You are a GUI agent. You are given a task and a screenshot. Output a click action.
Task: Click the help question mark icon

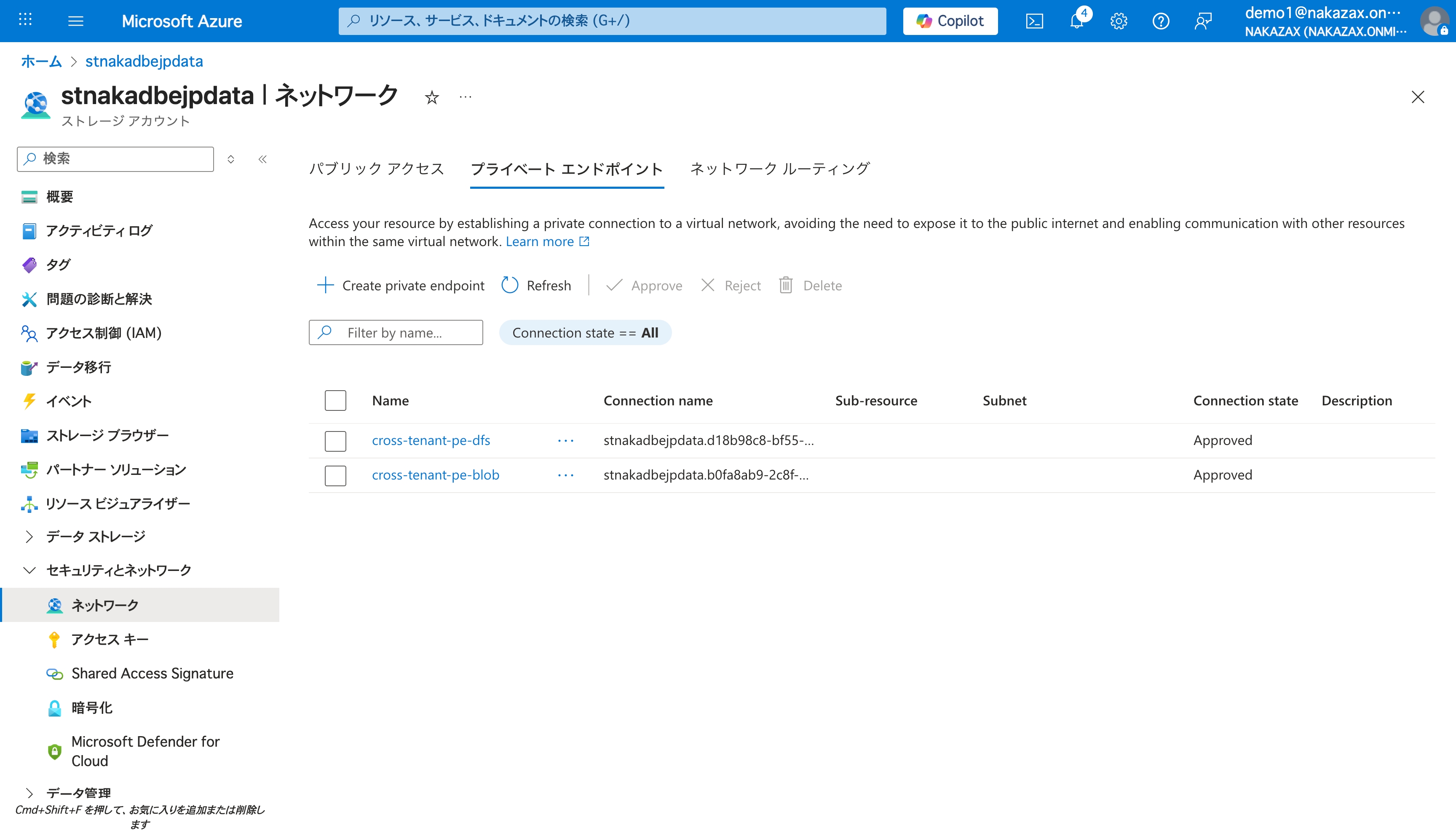pos(1160,21)
